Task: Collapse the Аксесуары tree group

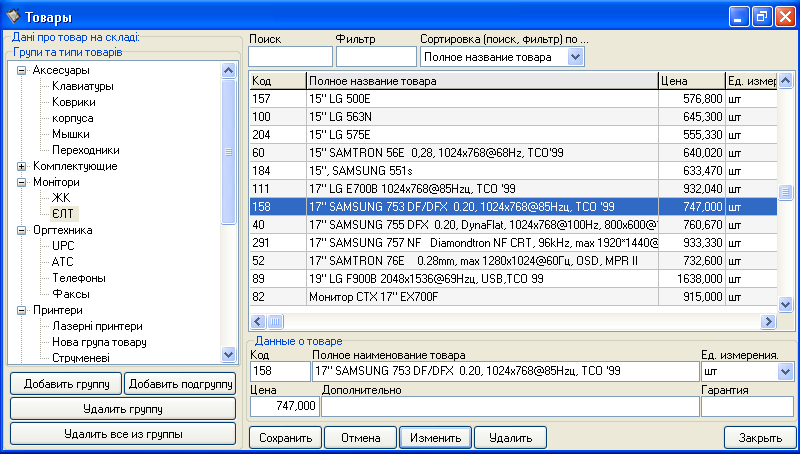Action: coord(22,70)
